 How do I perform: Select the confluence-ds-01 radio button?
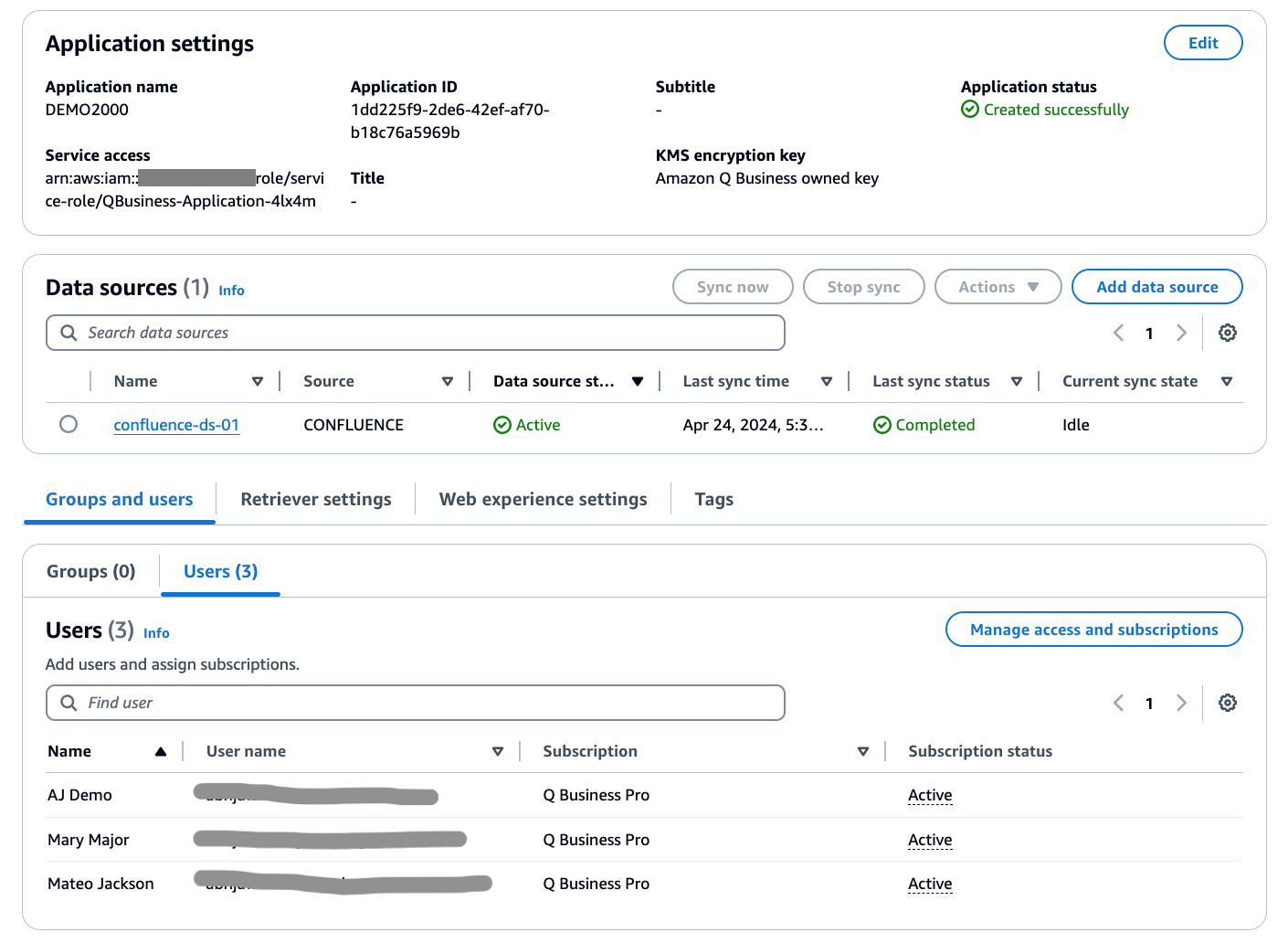[x=69, y=424]
